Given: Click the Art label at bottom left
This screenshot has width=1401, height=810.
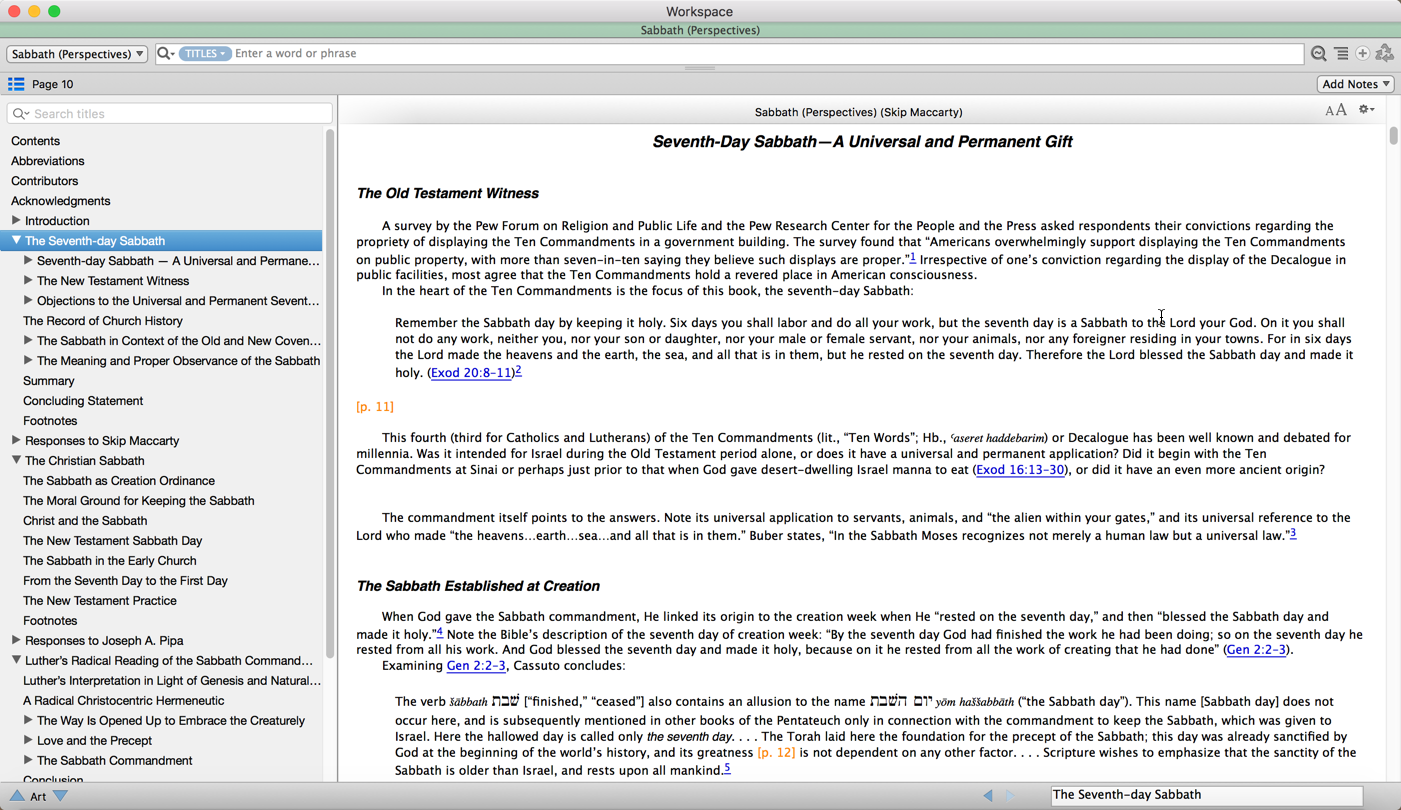Looking at the screenshot, I should [38, 796].
